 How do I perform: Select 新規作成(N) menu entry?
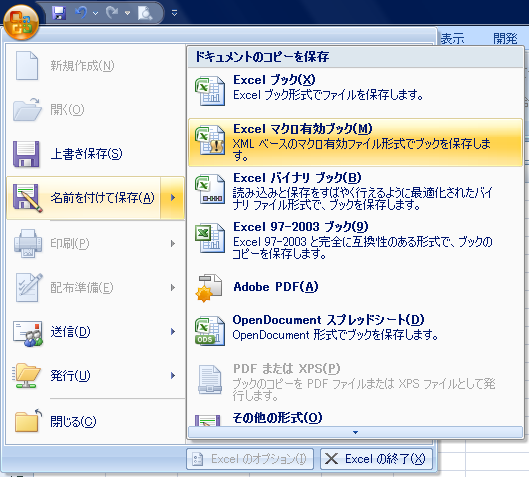(96, 65)
